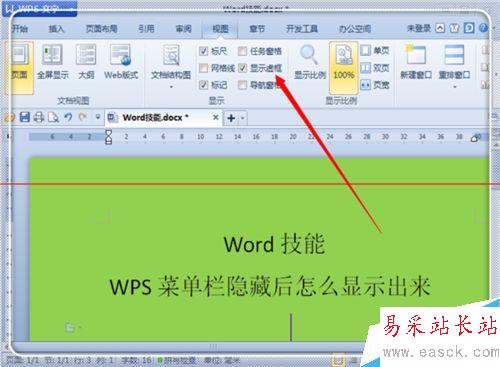This screenshot has width=500, height=367.
Task: Open print preview icon
Action: tap(53, 117)
